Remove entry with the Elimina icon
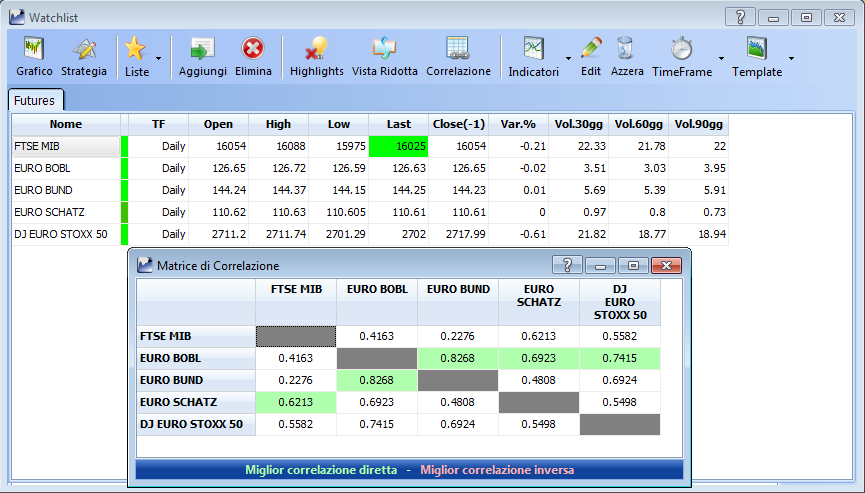This screenshot has width=865, height=493. (253, 57)
